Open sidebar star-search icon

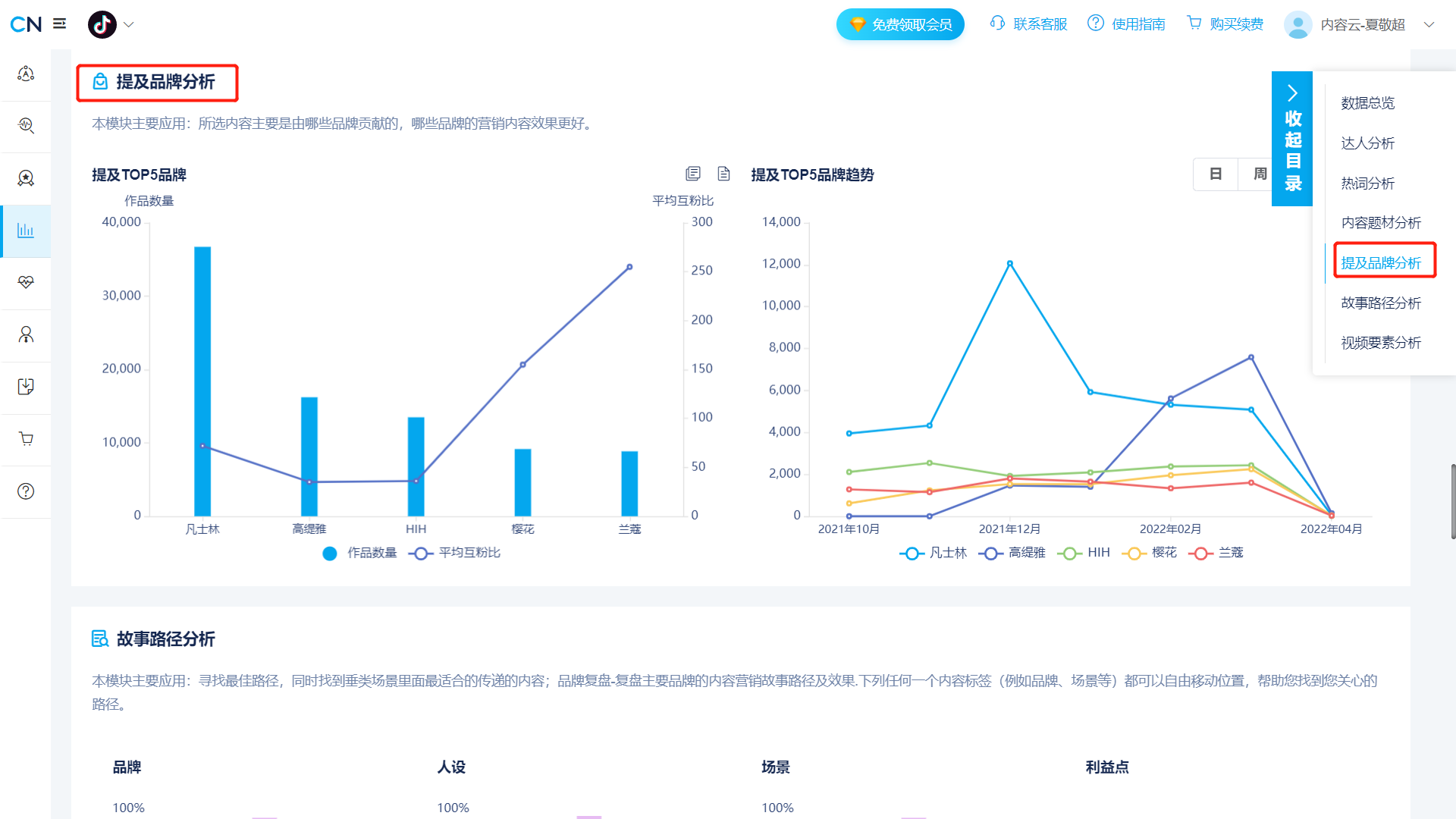[x=26, y=177]
